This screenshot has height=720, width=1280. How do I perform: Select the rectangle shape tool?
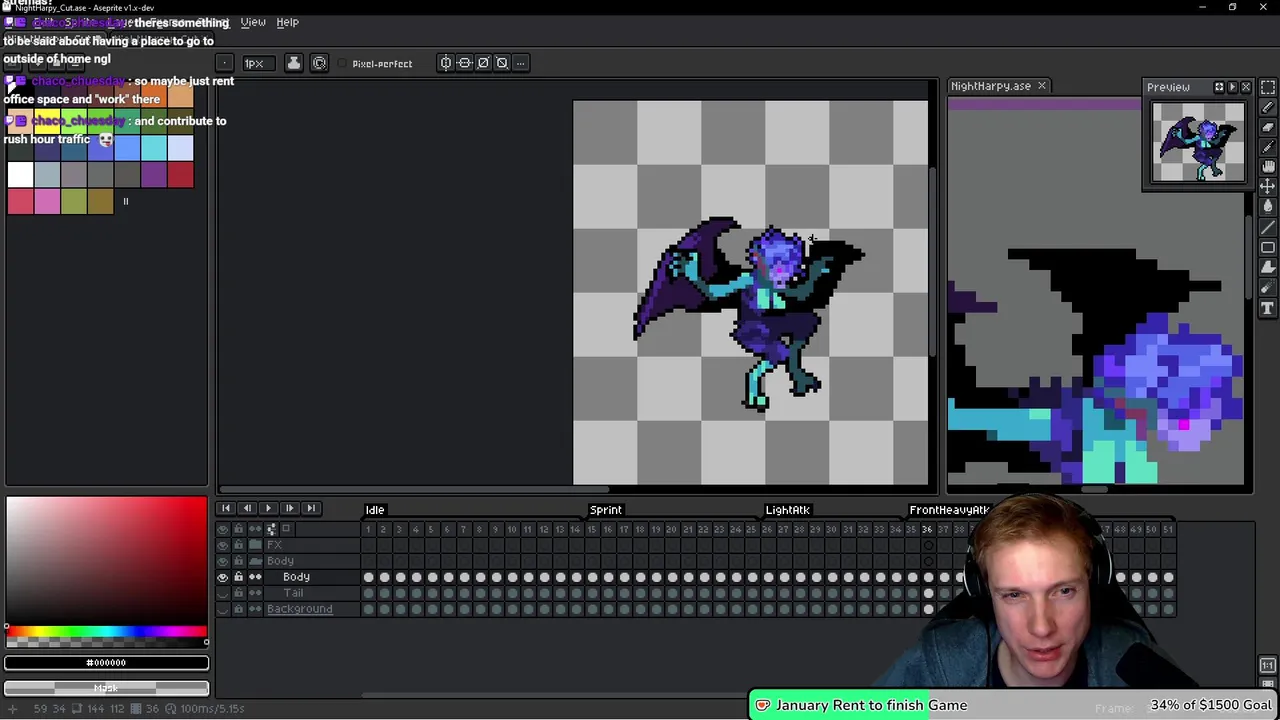coord(1268,247)
